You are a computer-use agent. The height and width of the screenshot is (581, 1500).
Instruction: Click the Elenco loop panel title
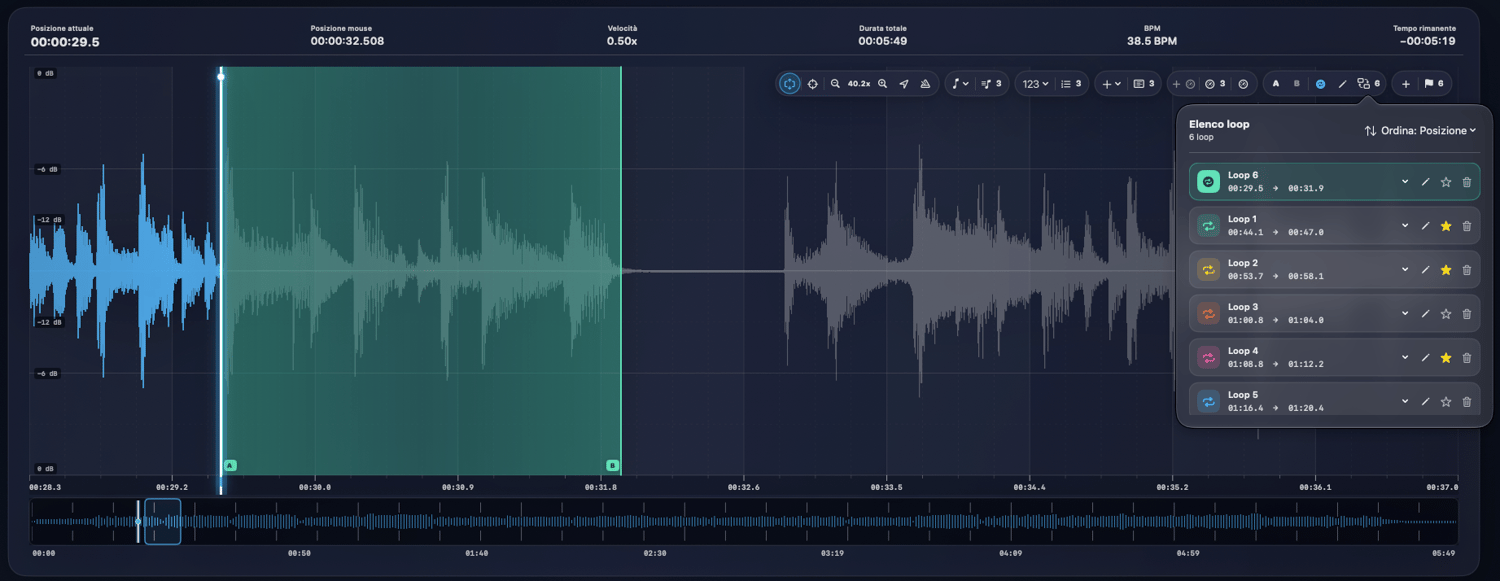pyautogui.click(x=1219, y=124)
